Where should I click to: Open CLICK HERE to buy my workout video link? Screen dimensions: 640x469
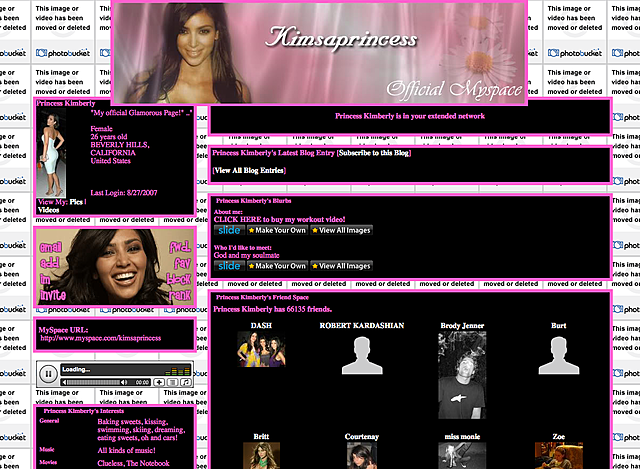tap(280, 219)
